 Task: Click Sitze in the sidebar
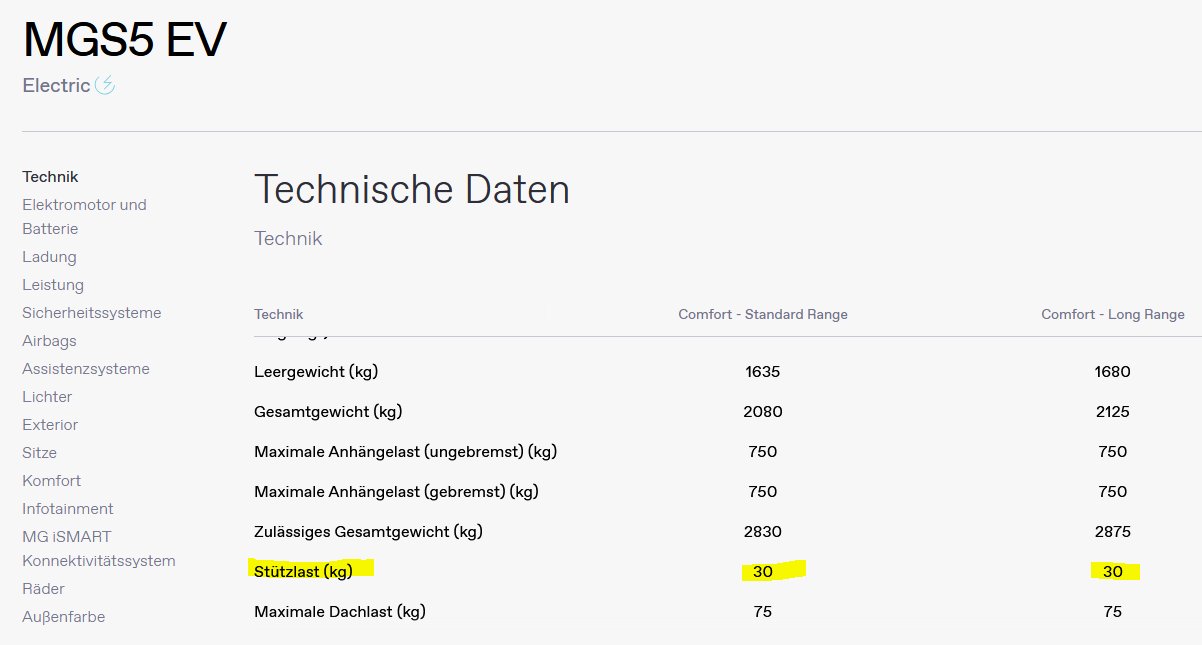39,453
